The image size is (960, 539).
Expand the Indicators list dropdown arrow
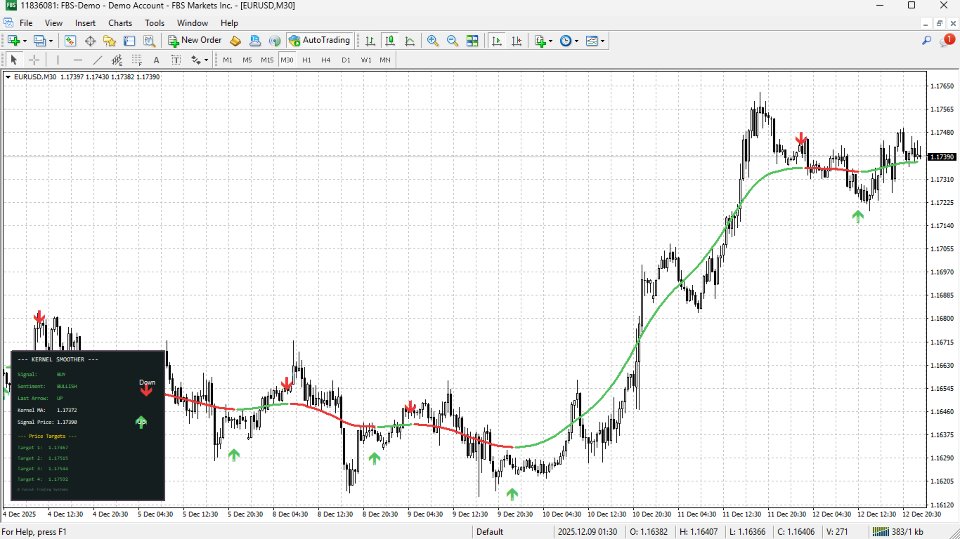pos(550,41)
